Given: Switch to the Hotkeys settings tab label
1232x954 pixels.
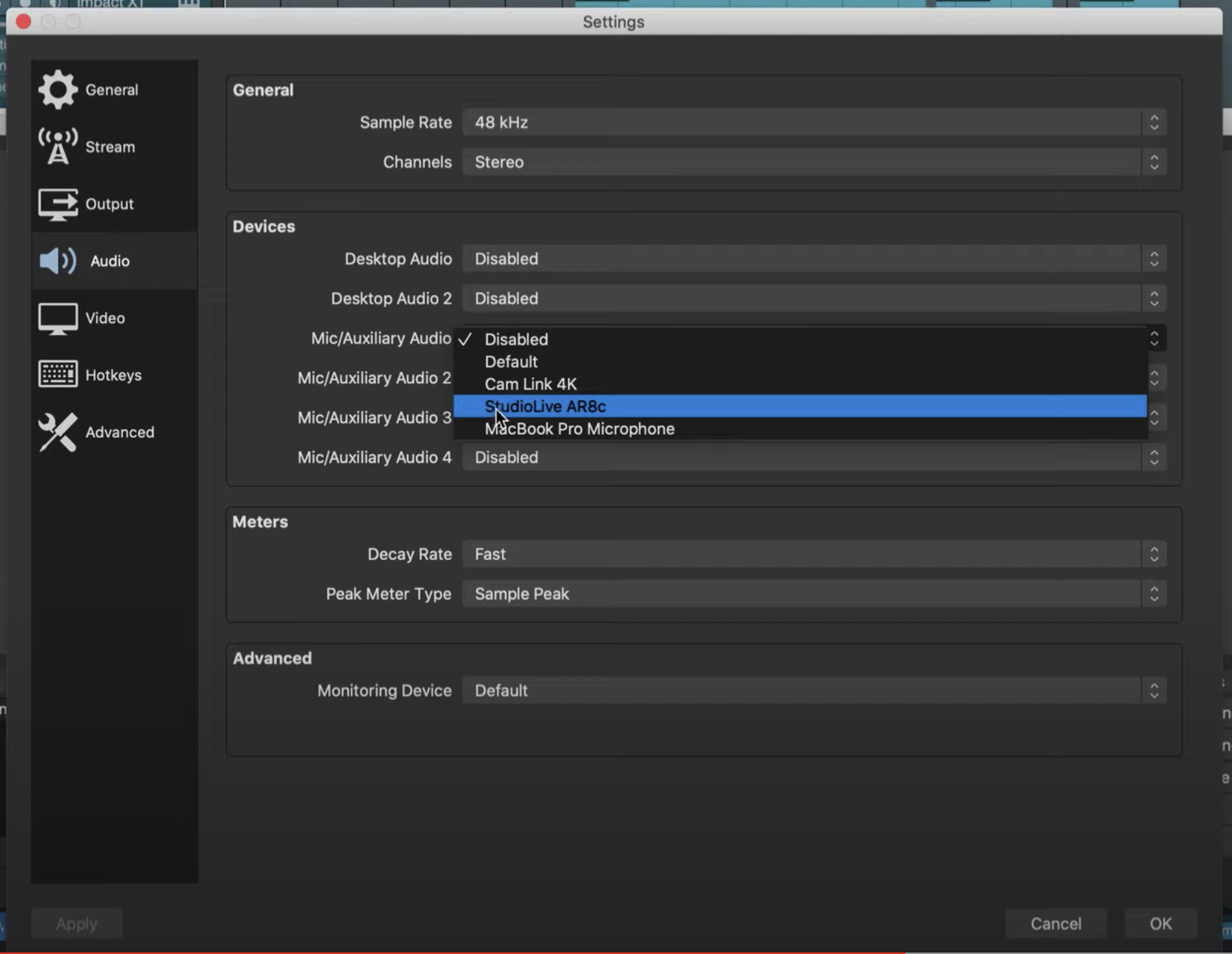Looking at the screenshot, I should coord(113,375).
